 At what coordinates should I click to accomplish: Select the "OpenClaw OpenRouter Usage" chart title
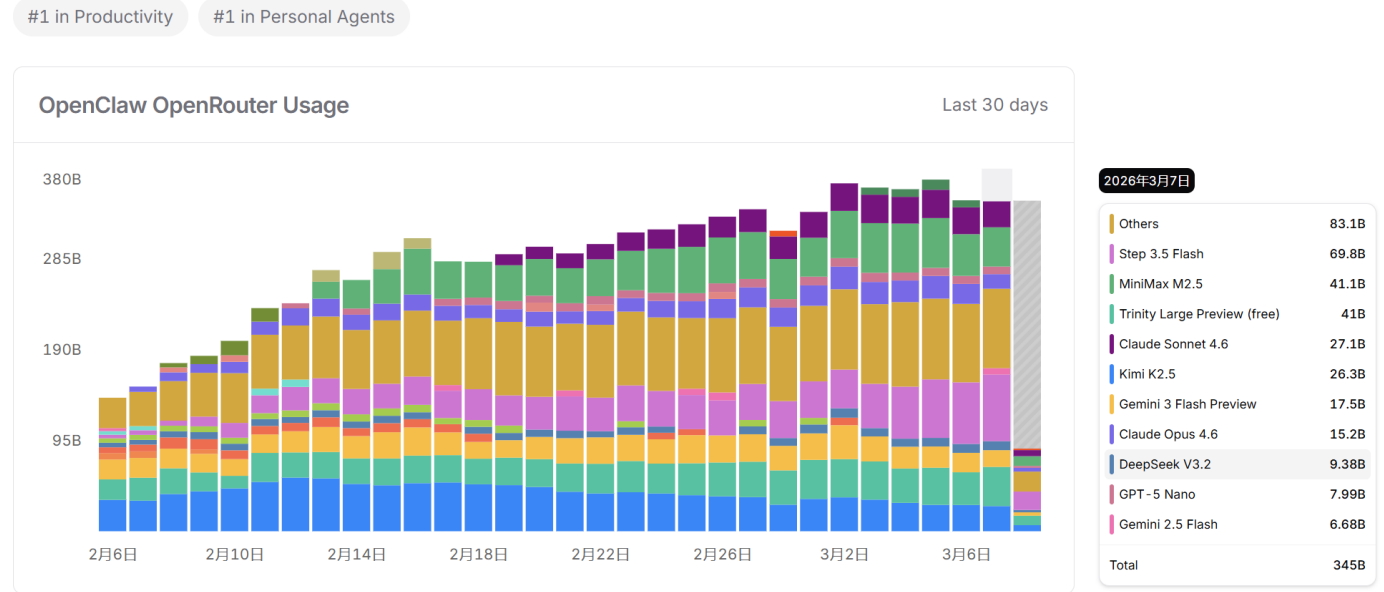click(193, 105)
